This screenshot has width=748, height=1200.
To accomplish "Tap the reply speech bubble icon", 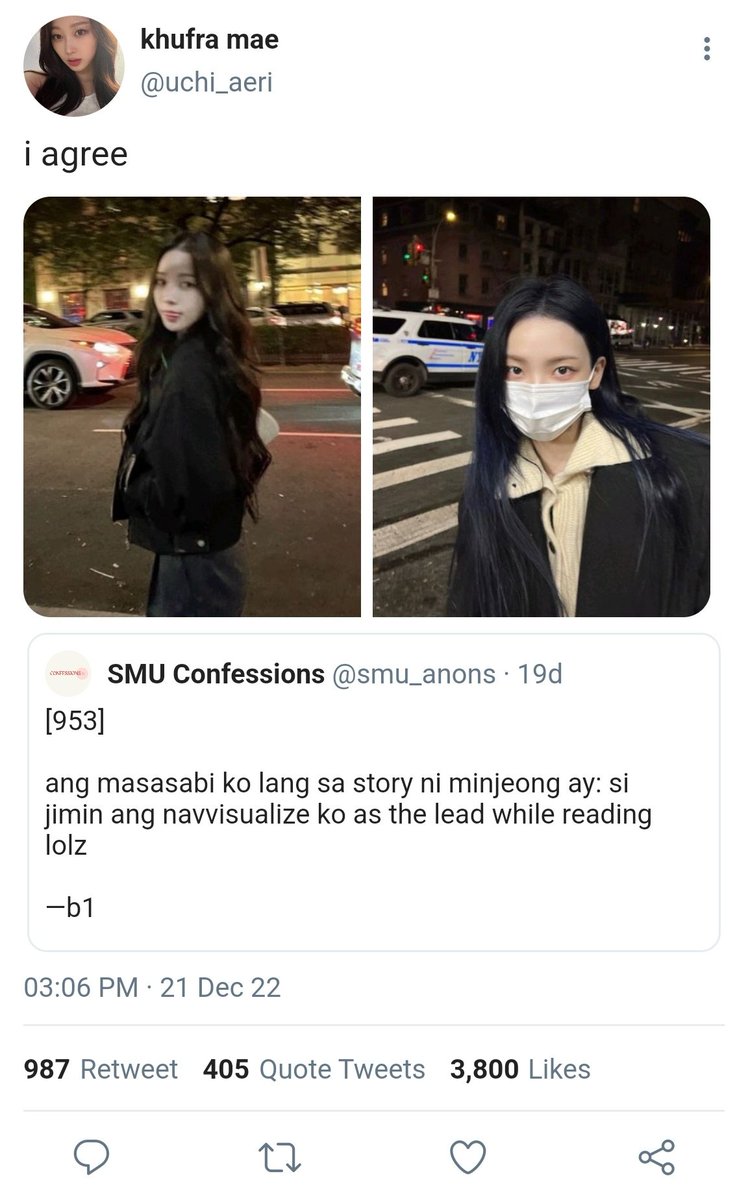I will tap(92, 1157).
